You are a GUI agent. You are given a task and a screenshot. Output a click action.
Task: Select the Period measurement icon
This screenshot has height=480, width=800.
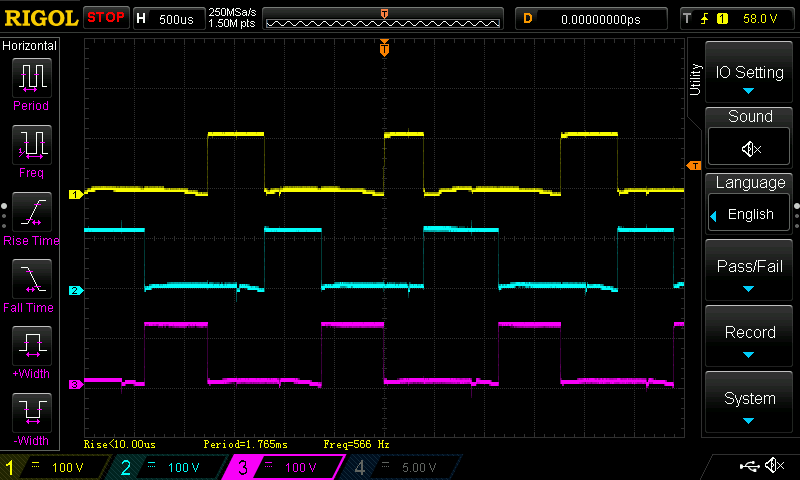click(32, 78)
